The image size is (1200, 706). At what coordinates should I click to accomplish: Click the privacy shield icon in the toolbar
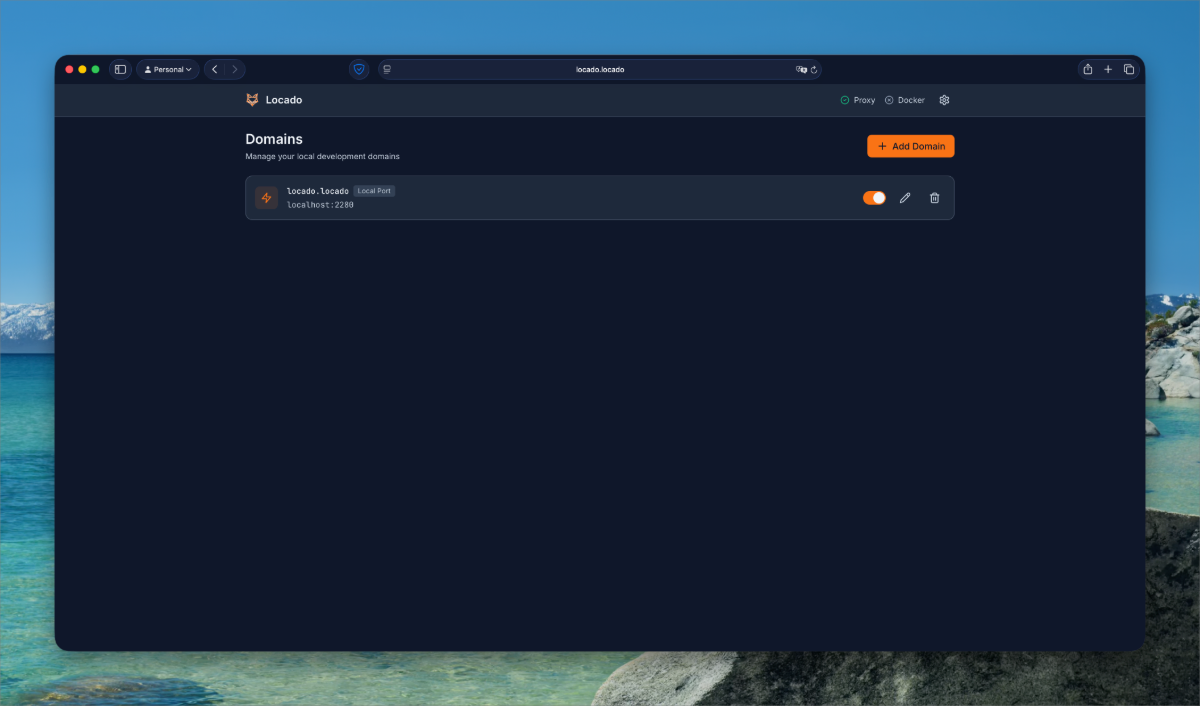[x=359, y=69]
